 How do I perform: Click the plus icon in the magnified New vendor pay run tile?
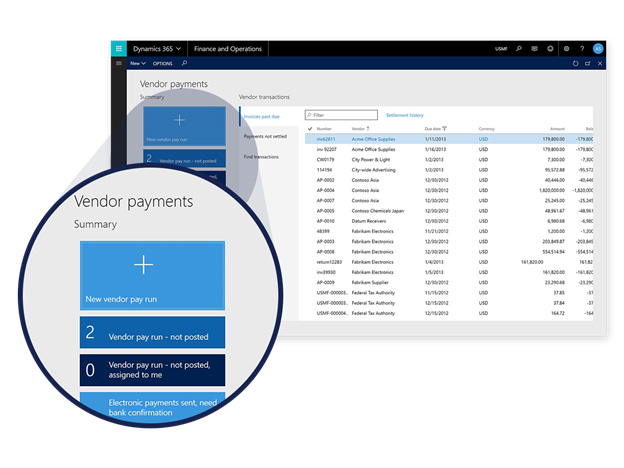(144, 265)
